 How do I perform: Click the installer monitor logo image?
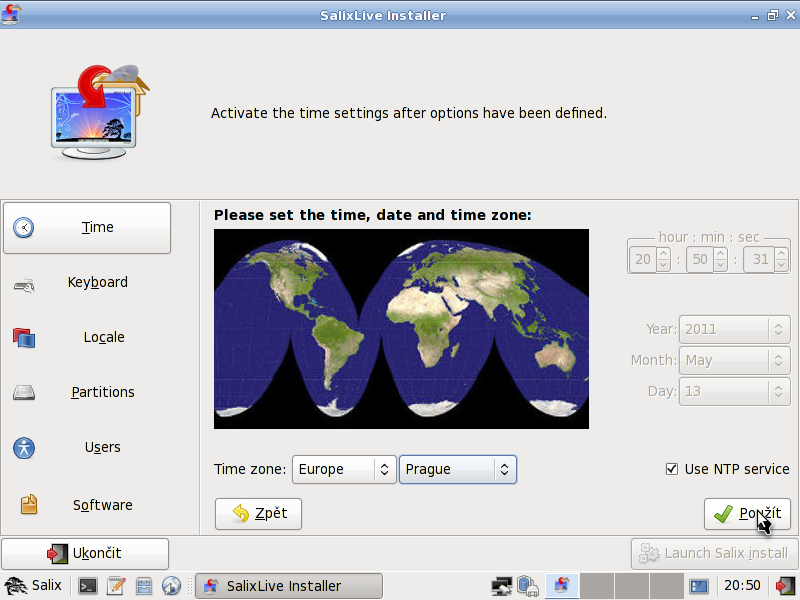tap(100, 112)
